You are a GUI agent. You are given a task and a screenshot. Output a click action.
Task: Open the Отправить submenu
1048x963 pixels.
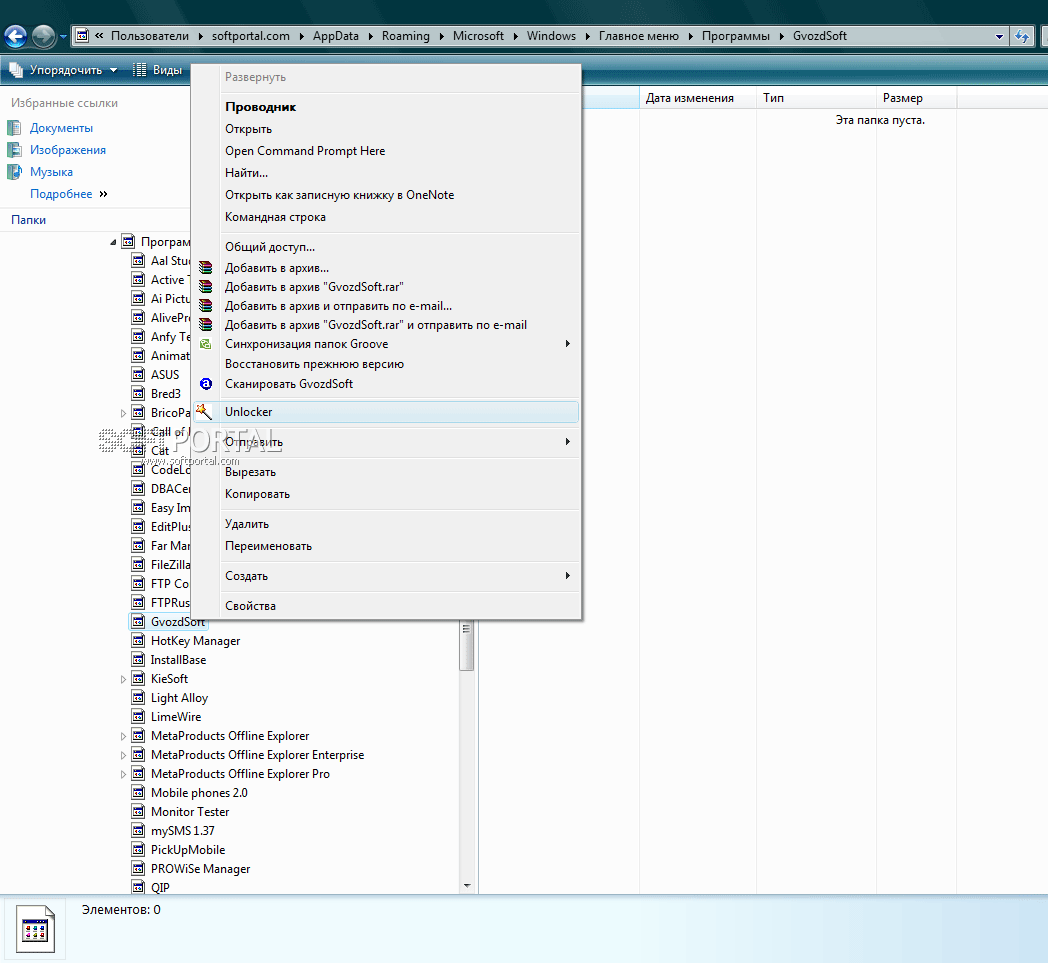click(386, 442)
